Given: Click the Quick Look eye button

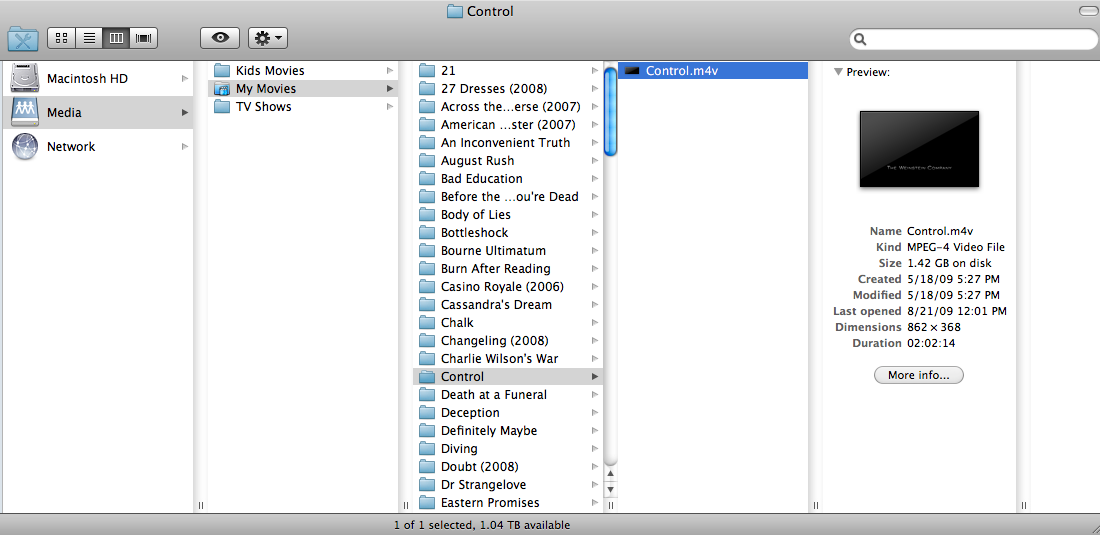Looking at the screenshot, I should [220, 38].
